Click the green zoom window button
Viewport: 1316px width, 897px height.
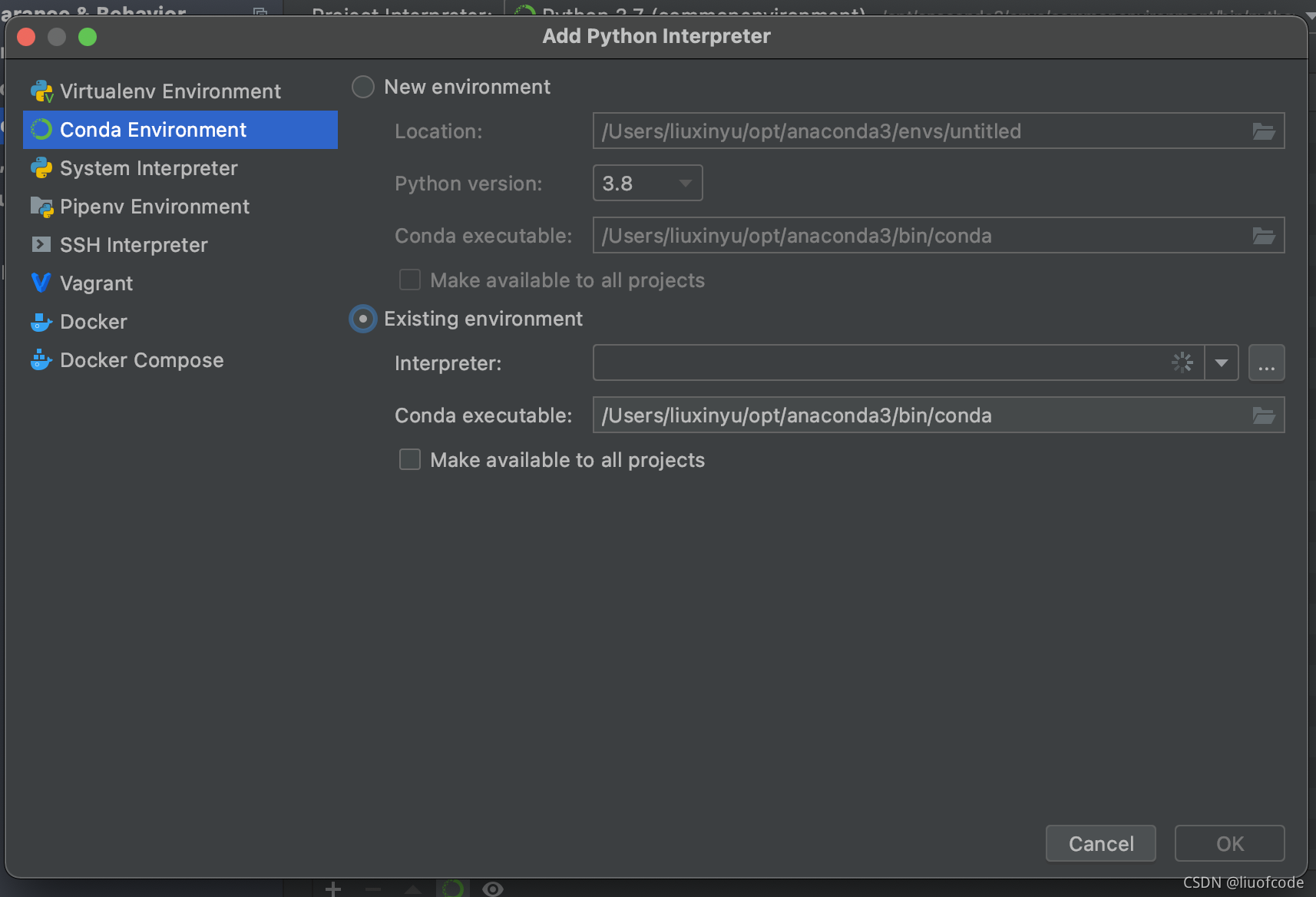pos(88,37)
